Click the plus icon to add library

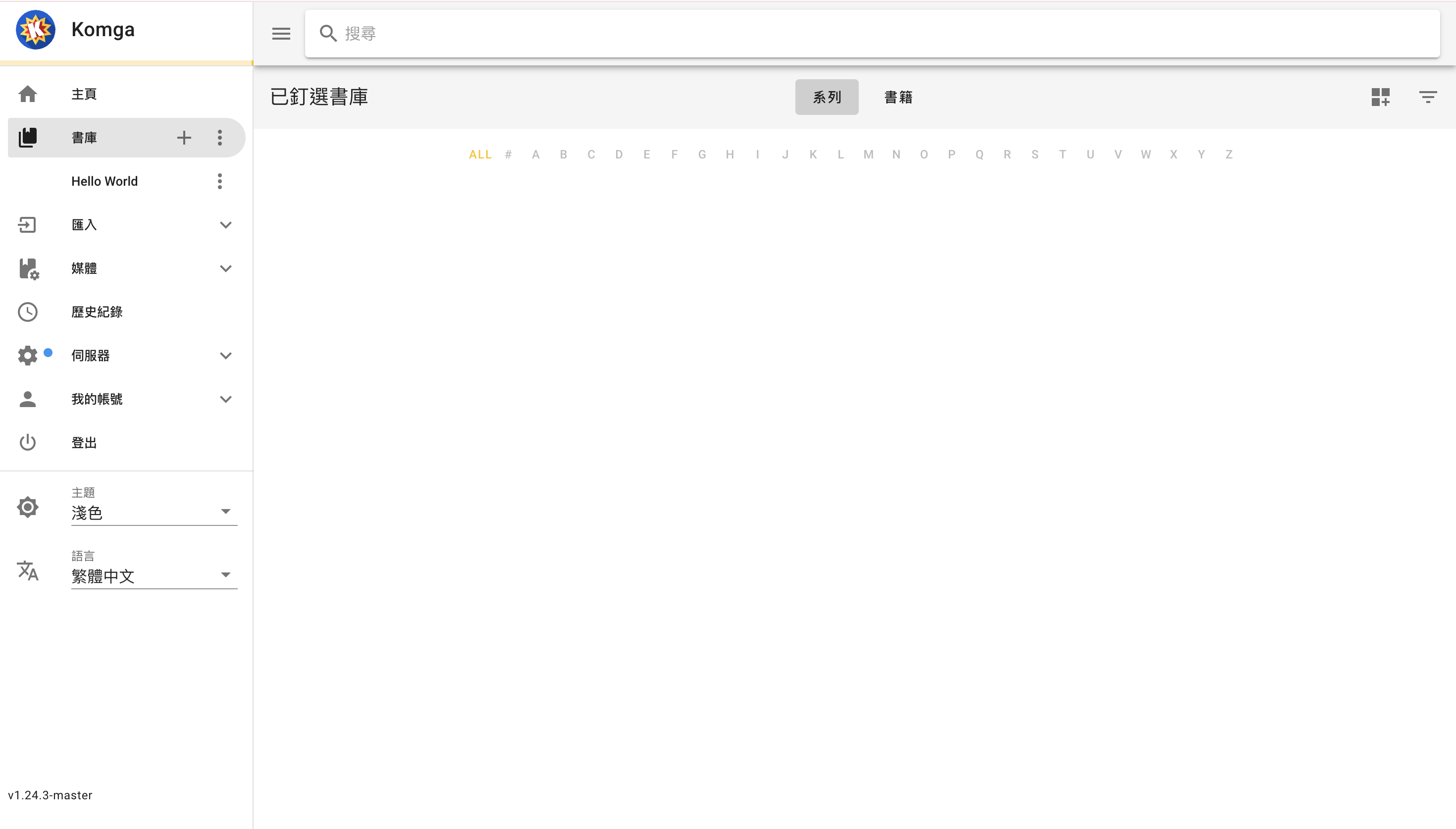184,137
